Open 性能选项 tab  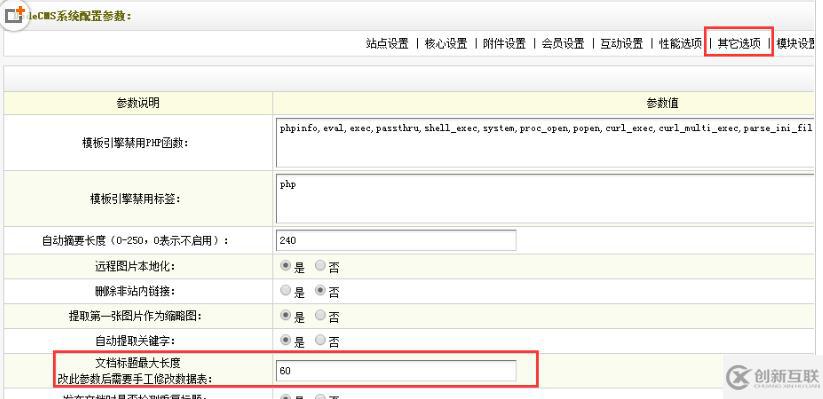(x=681, y=44)
